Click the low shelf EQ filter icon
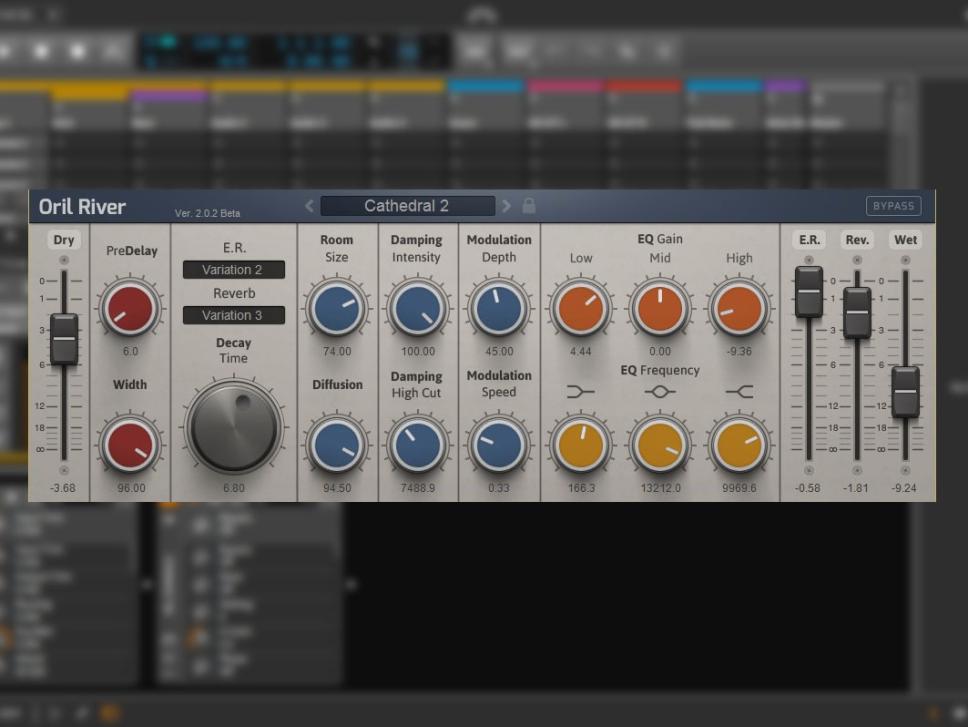968x727 pixels. [580, 392]
